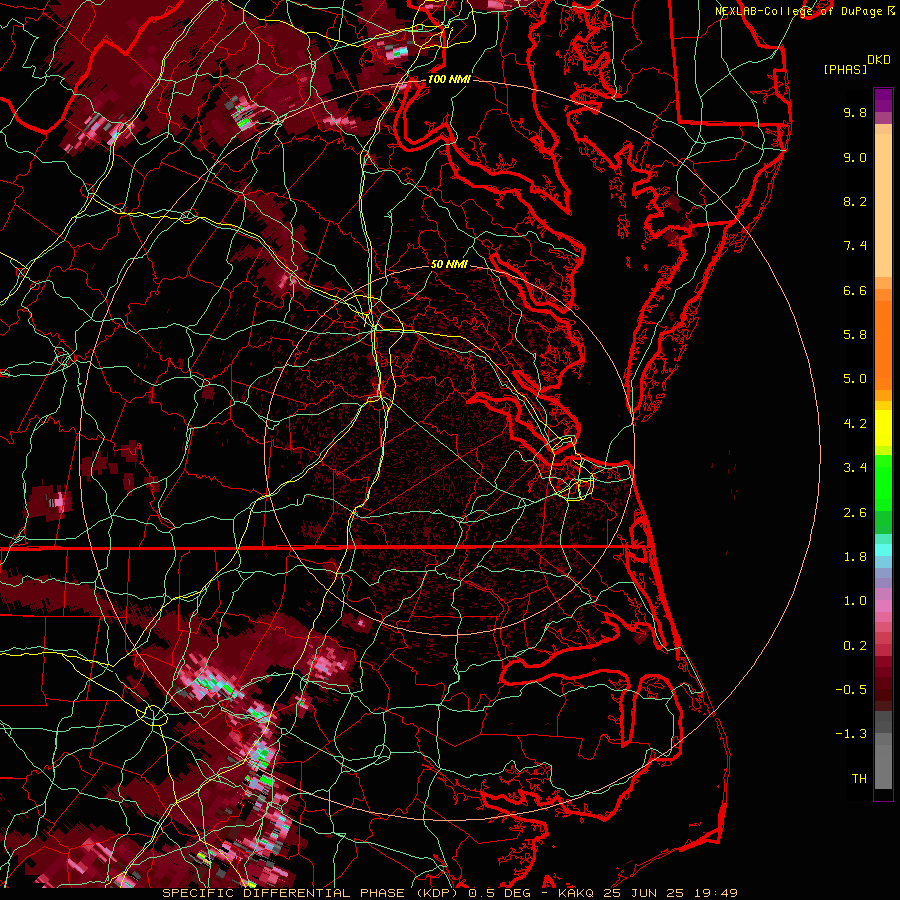Click the 9.8 value on the color scale

[855, 112]
